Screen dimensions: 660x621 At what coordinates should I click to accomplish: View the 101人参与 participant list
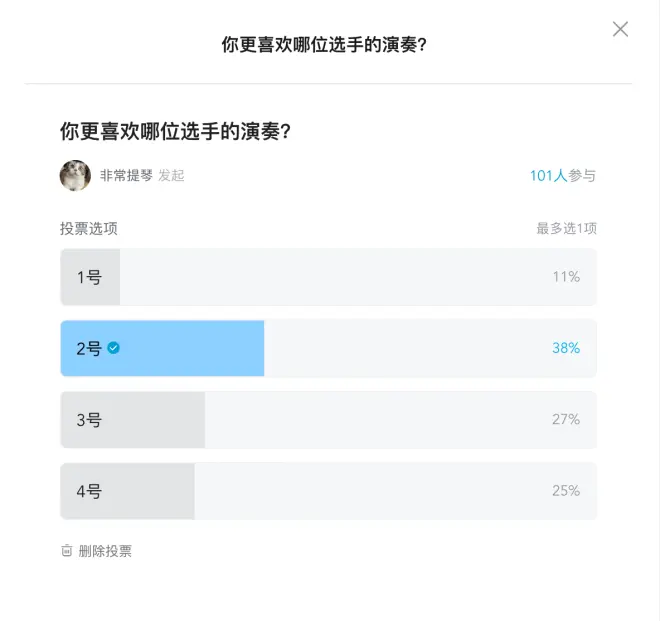[x=562, y=176]
